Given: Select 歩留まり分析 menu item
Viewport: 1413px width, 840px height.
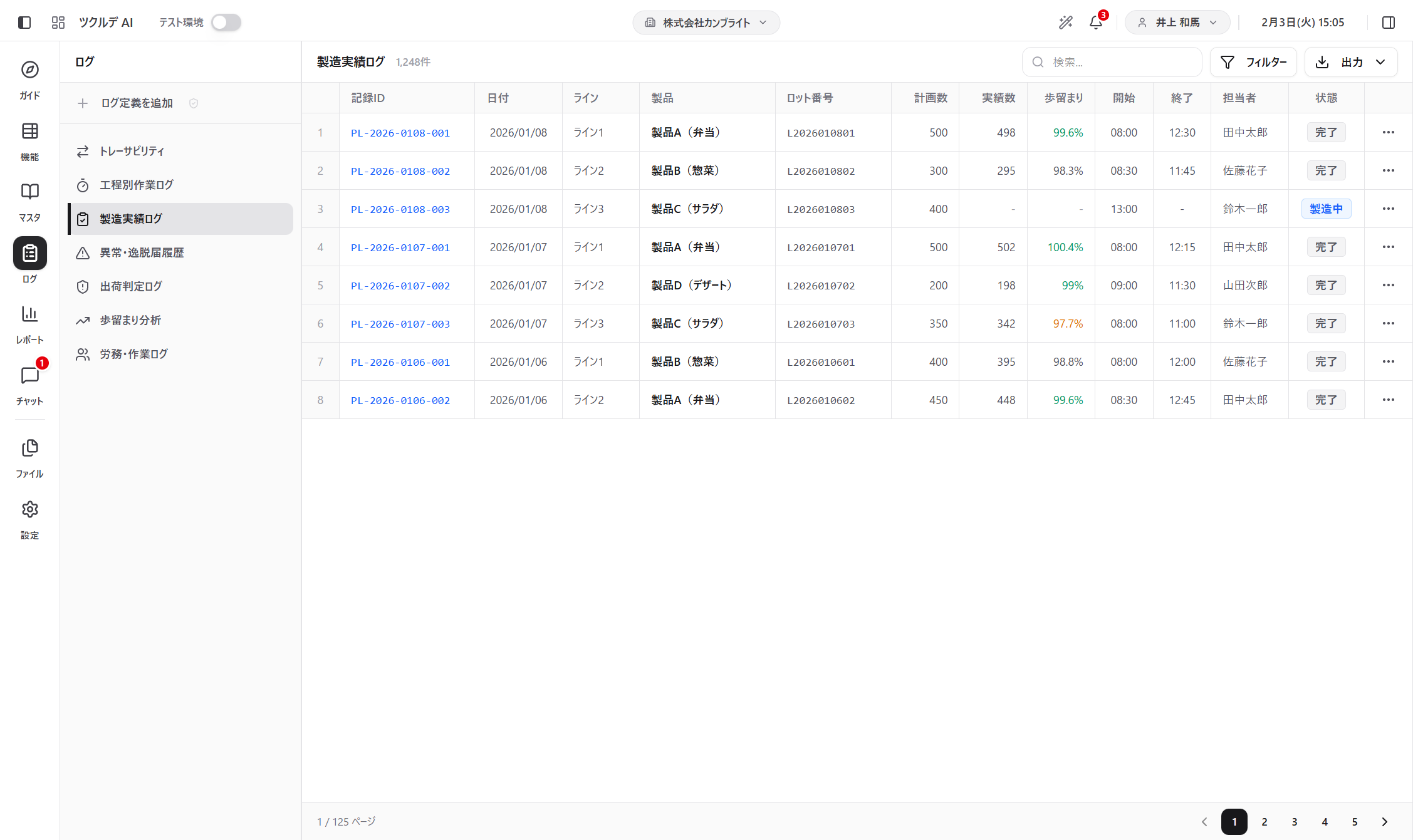Looking at the screenshot, I should coord(130,320).
